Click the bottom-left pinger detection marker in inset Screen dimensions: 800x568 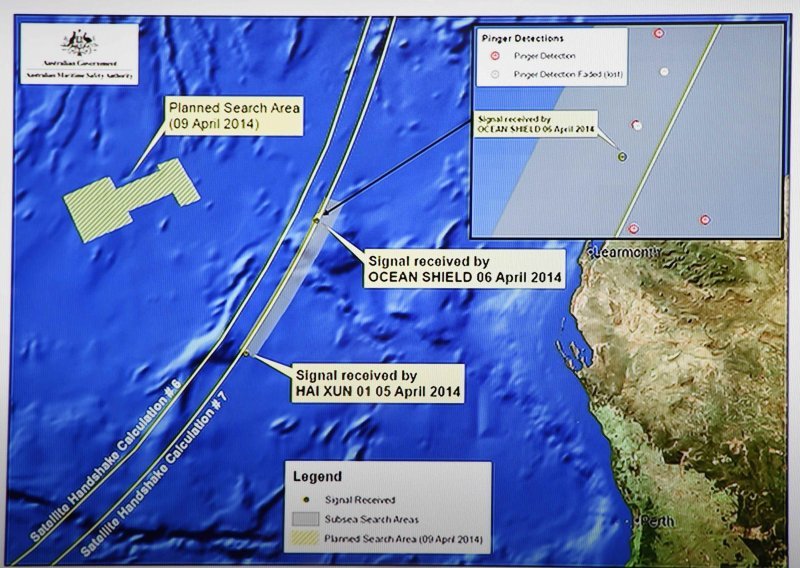(x=633, y=229)
